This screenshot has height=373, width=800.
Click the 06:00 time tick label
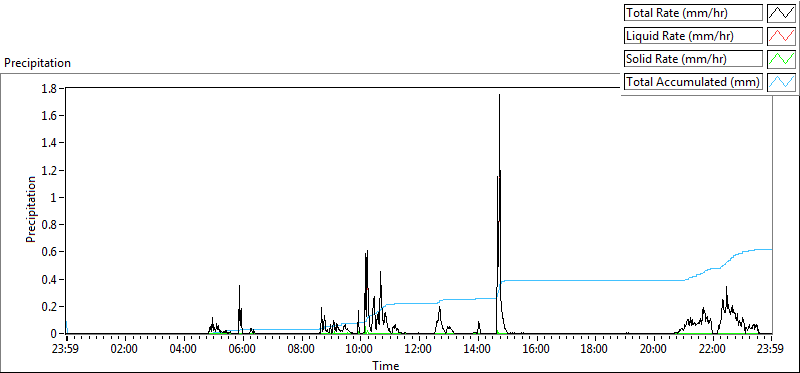coord(242,350)
